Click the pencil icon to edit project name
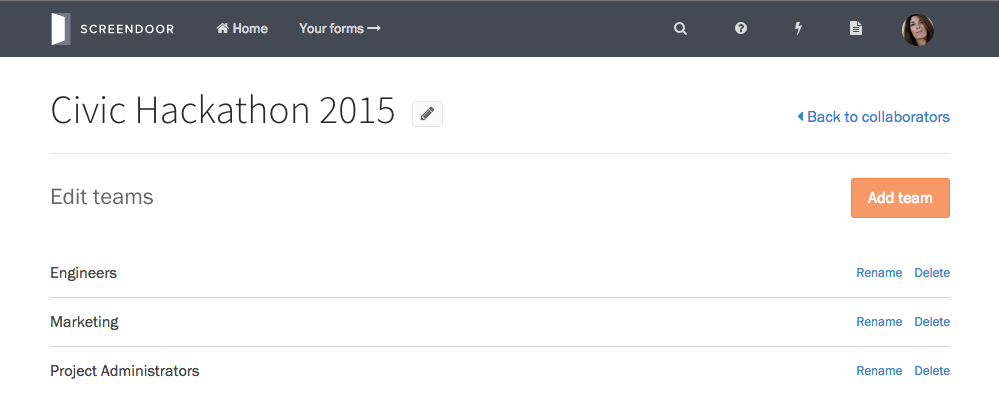This screenshot has width=999, height=402. 428,114
